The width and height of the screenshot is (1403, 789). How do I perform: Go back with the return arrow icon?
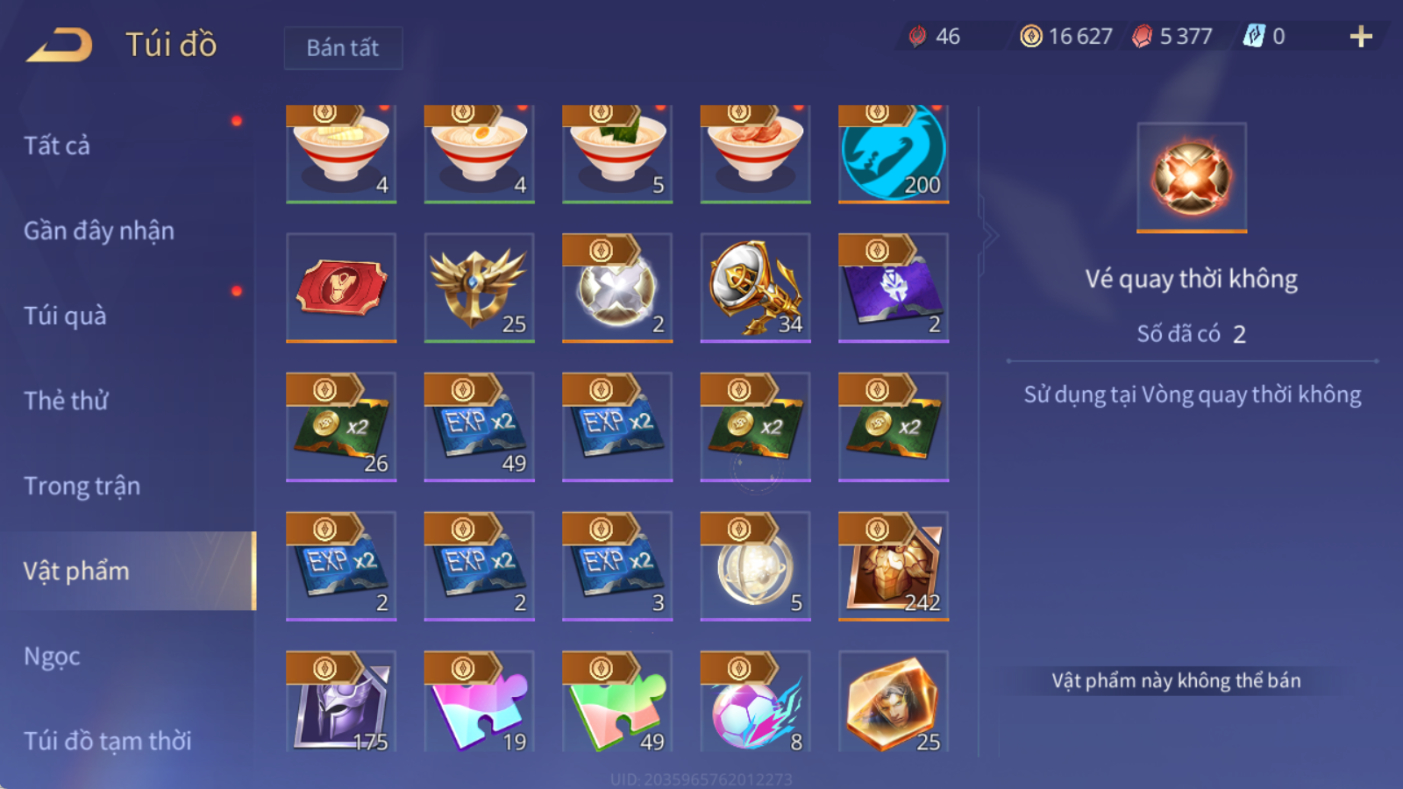59,45
